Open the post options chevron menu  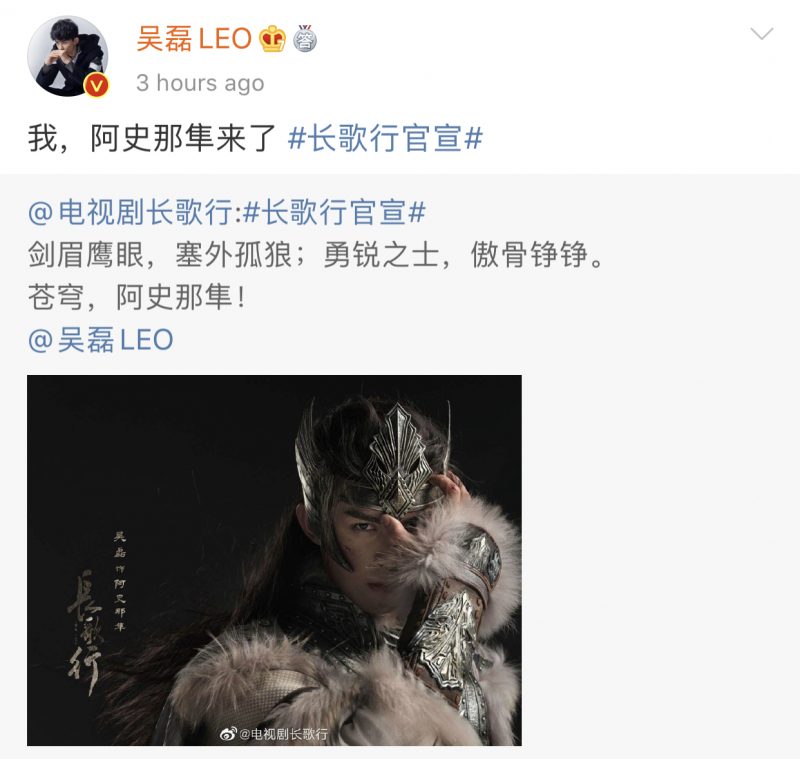coord(762,34)
